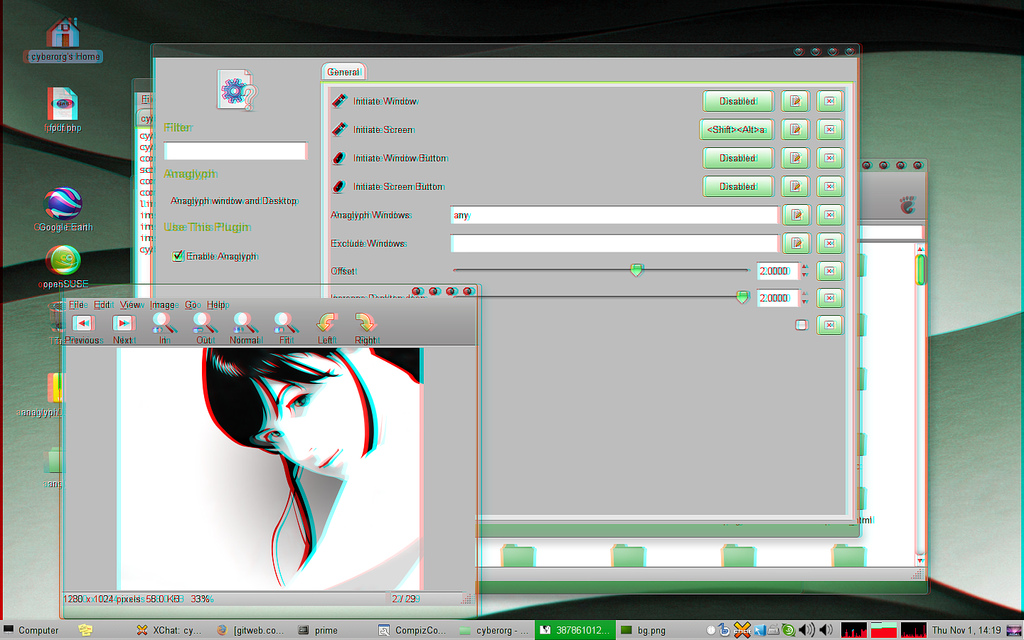Toggle the Enable Anaglyph checkbox
Image resolution: width=1024 pixels, height=640 pixels.
177,256
